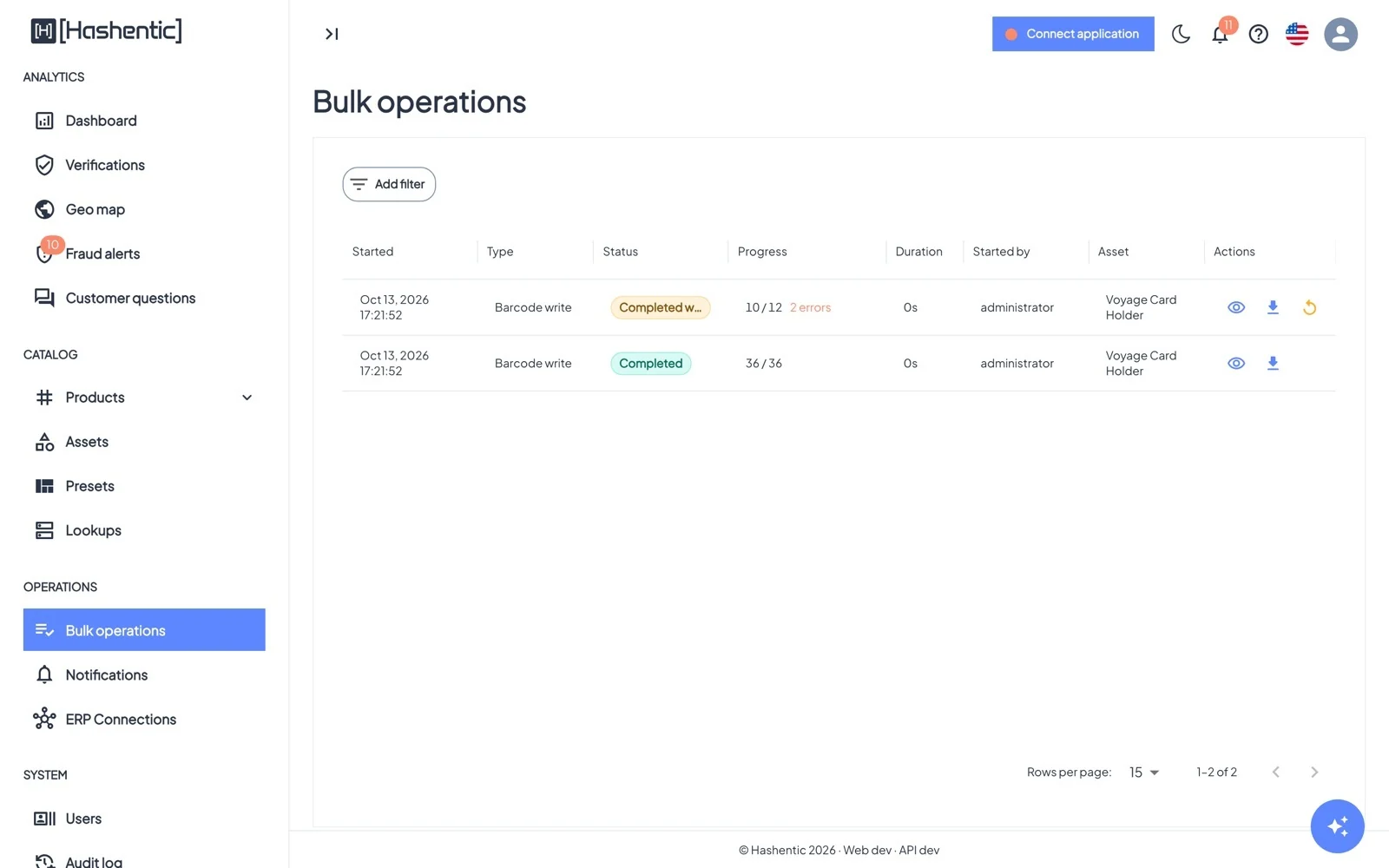
Task: Click the Asset column header
Action: point(1113,252)
